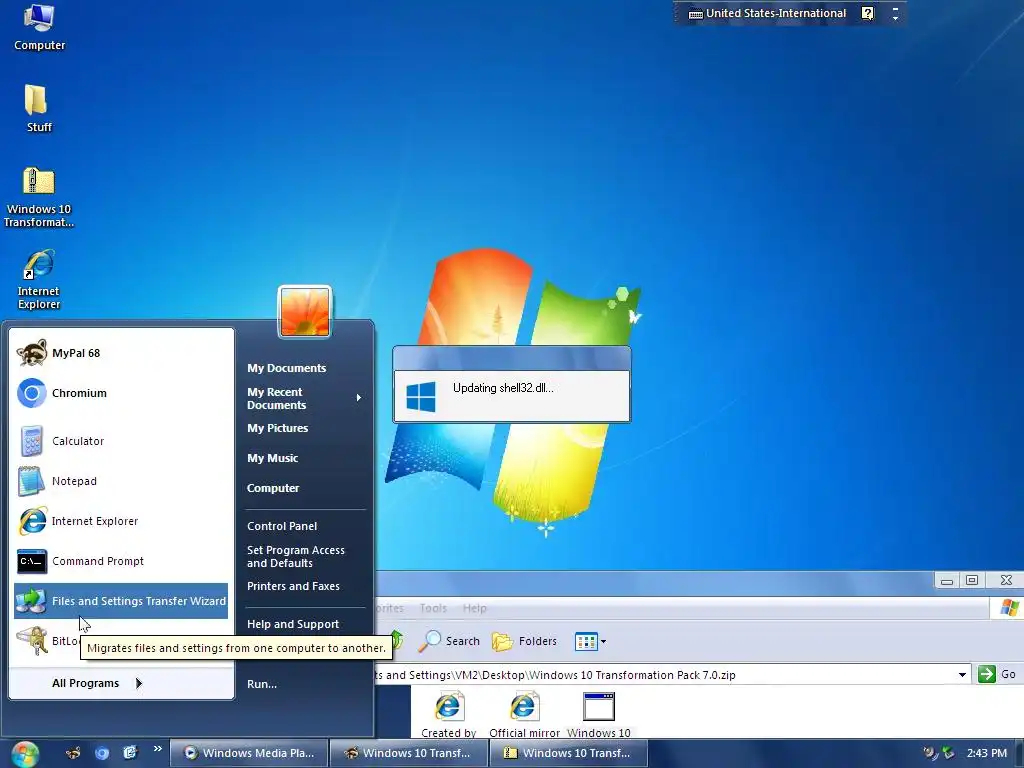The image size is (1024, 768).
Task: Start Files and Settings Transfer Wizard
Action: pyautogui.click(x=121, y=601)
